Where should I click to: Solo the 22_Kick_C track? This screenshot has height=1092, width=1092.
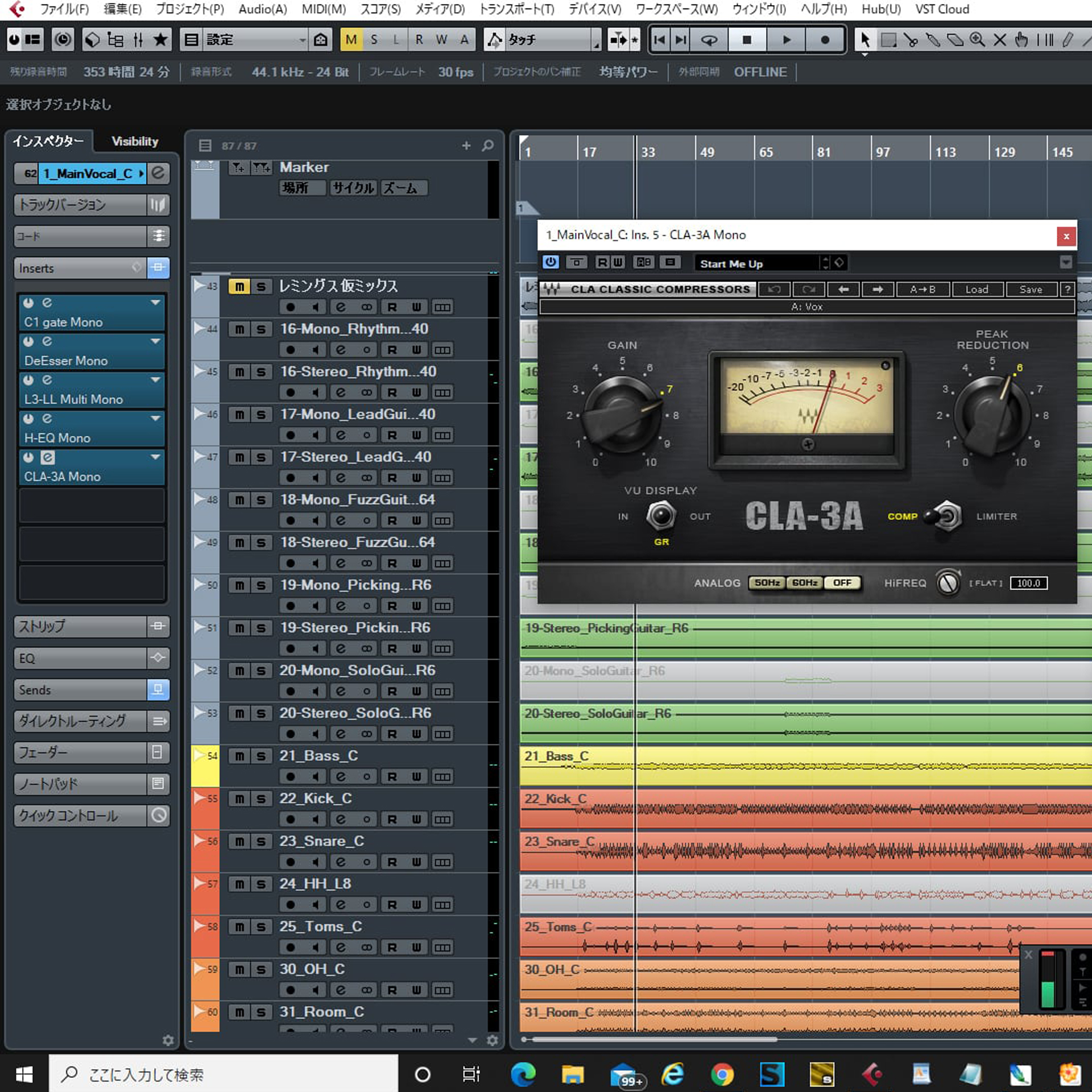(x=261, y=799)
